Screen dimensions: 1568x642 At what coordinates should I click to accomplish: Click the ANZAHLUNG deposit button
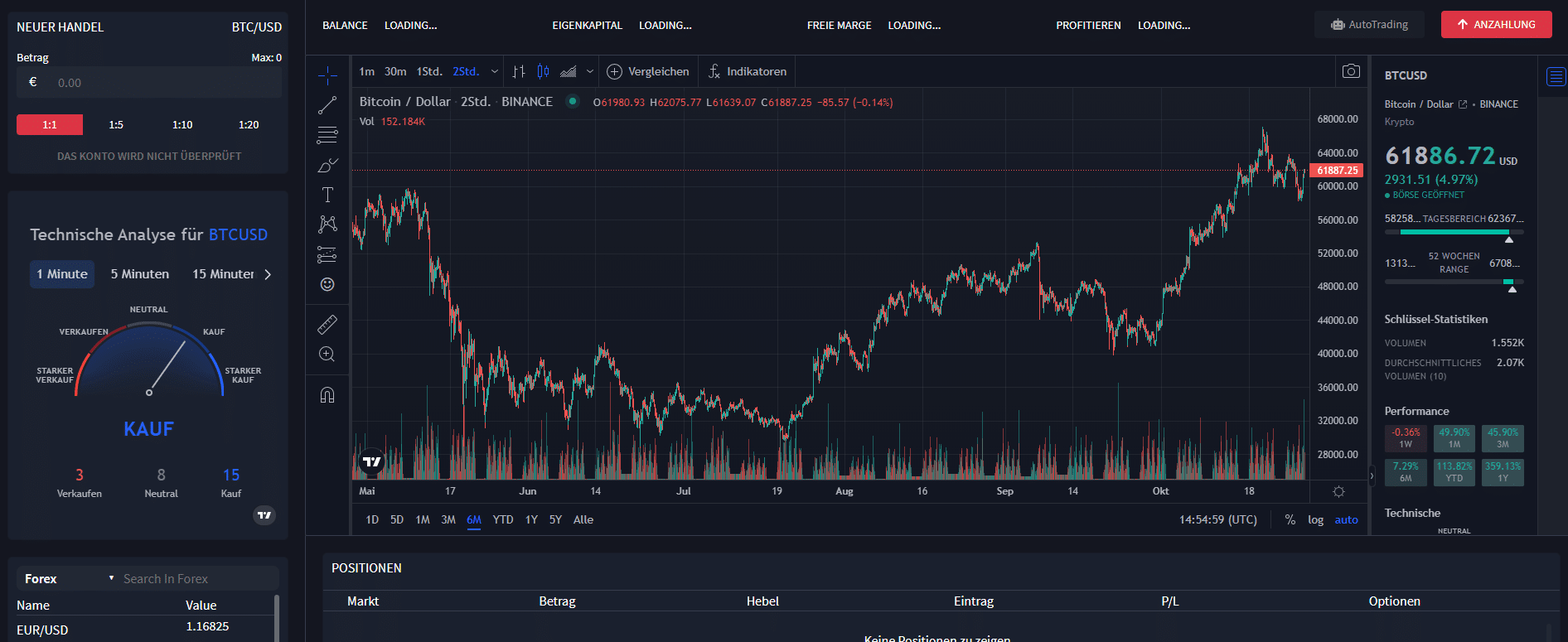pos(1496,25)
